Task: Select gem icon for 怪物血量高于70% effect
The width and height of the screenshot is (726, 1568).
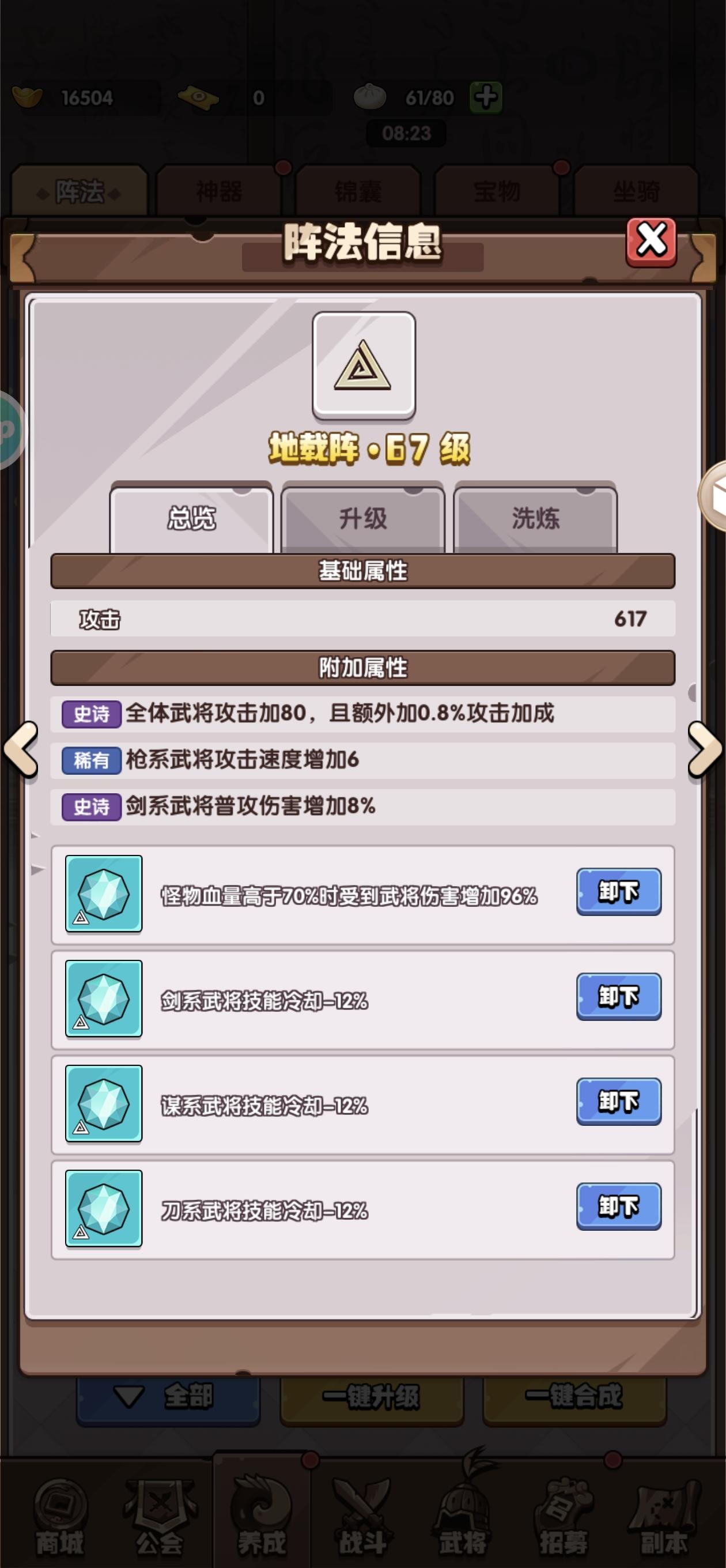Action: 104,894
